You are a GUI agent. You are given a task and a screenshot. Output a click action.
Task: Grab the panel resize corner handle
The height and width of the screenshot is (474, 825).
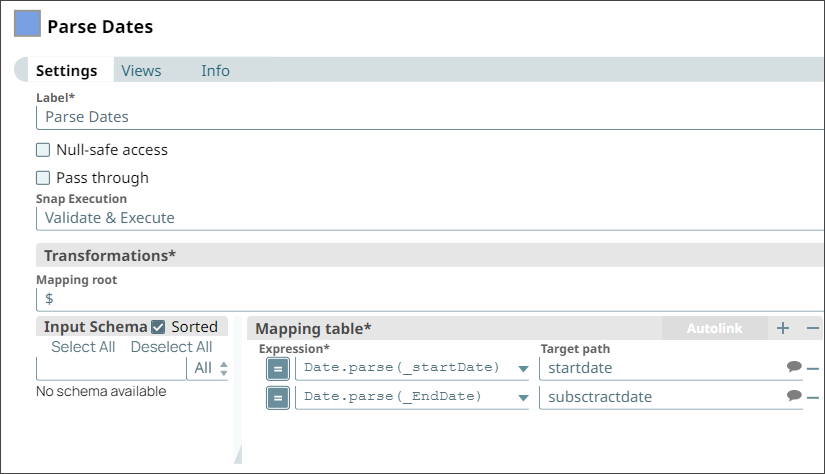pyautogui.click(x=238, y=455)
